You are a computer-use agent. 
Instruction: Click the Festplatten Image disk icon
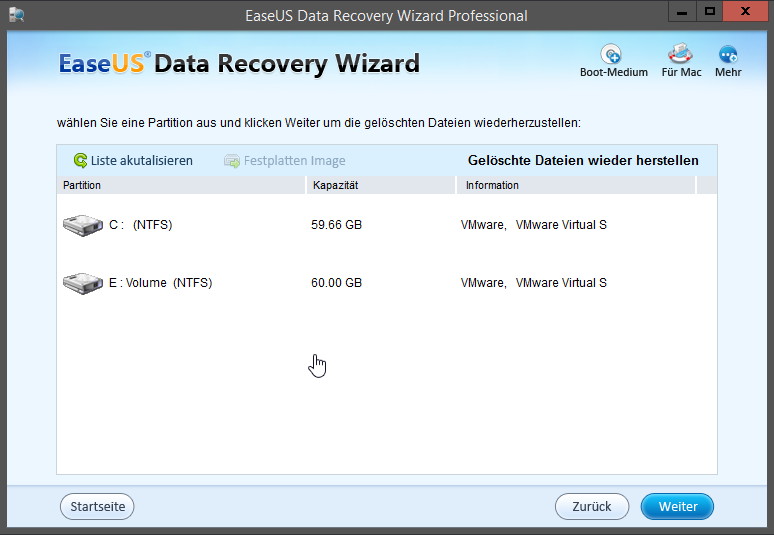tap(232, 161)
